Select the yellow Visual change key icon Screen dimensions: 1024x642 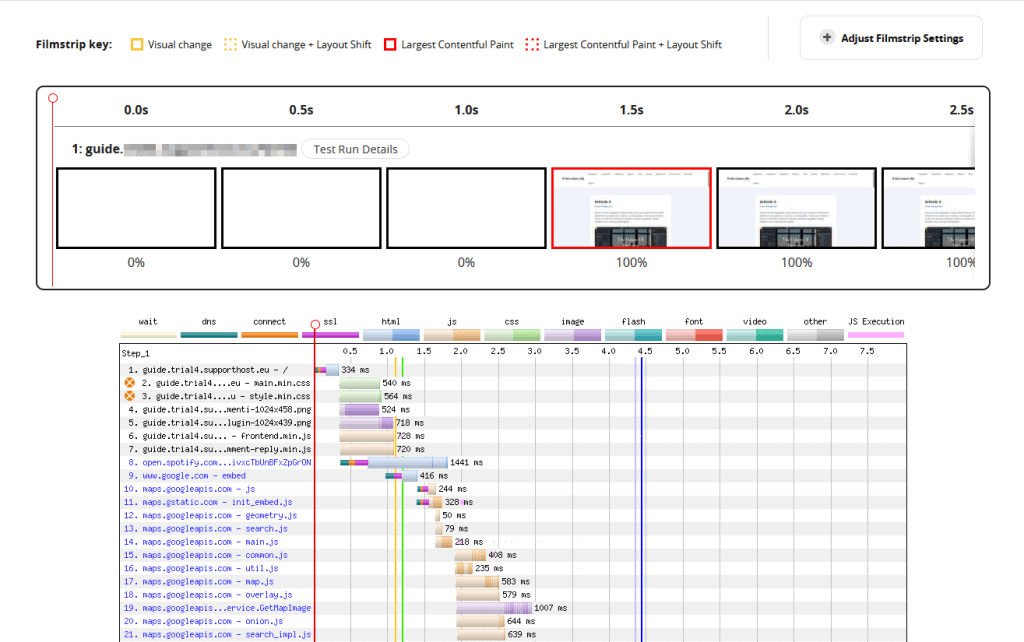click(x=136, y=44)
